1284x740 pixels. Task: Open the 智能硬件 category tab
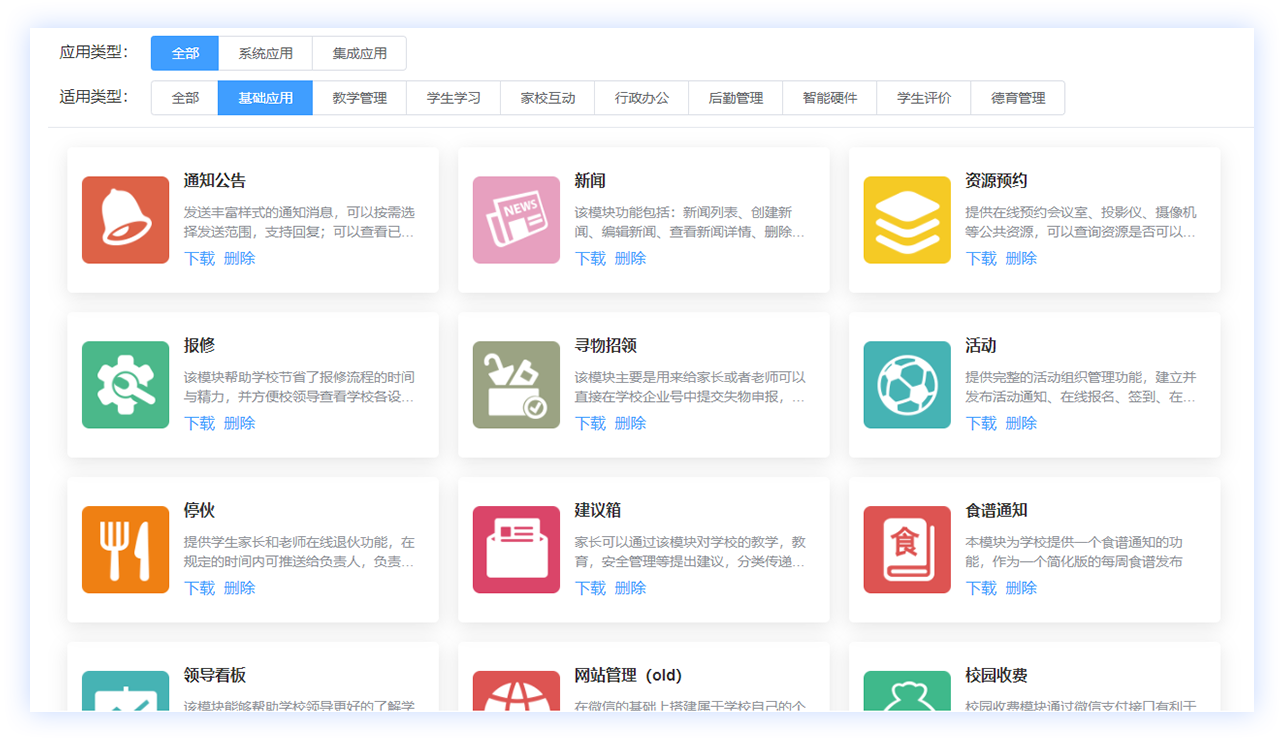point(829,98)
